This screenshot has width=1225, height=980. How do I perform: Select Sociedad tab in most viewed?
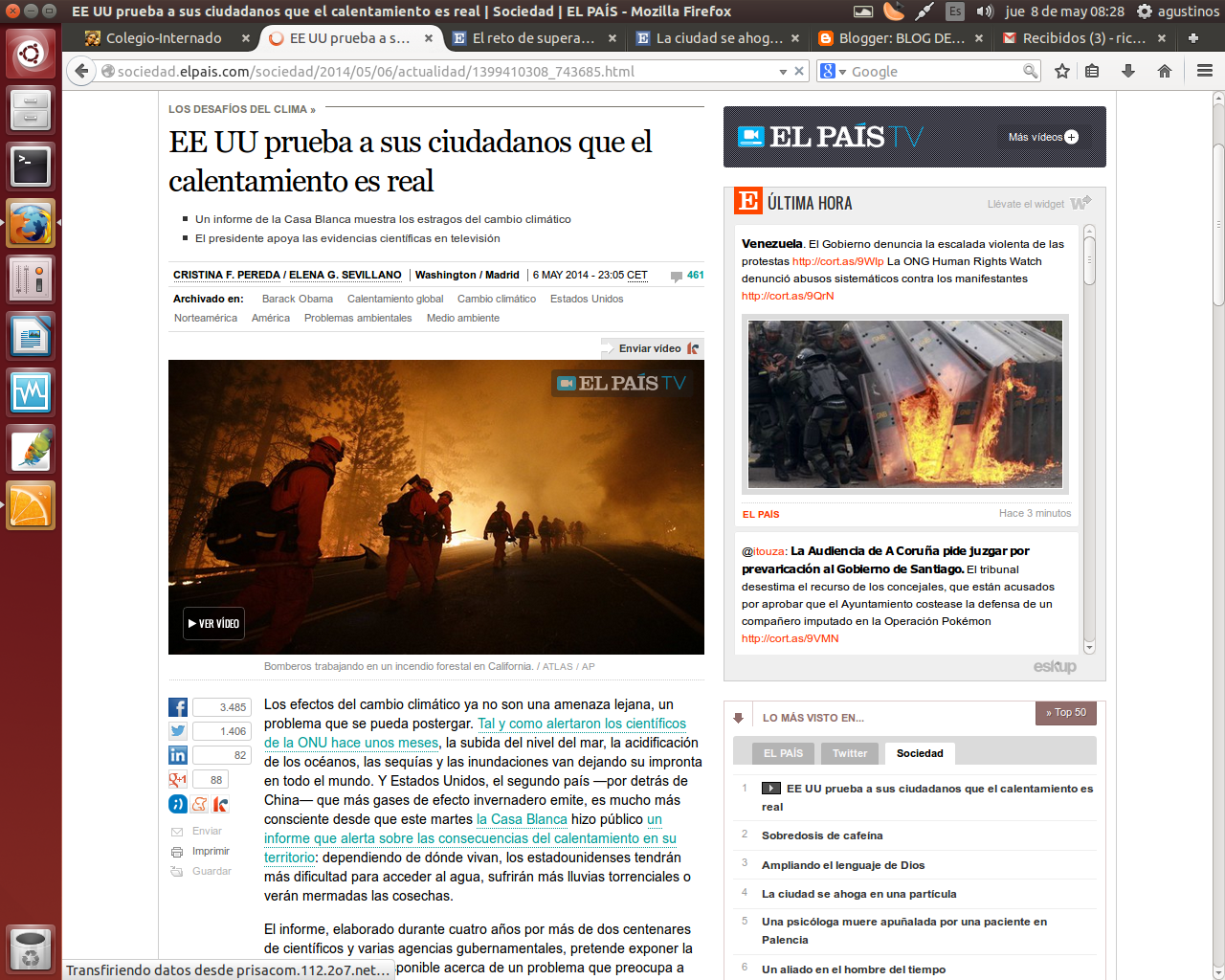[920, 753]
